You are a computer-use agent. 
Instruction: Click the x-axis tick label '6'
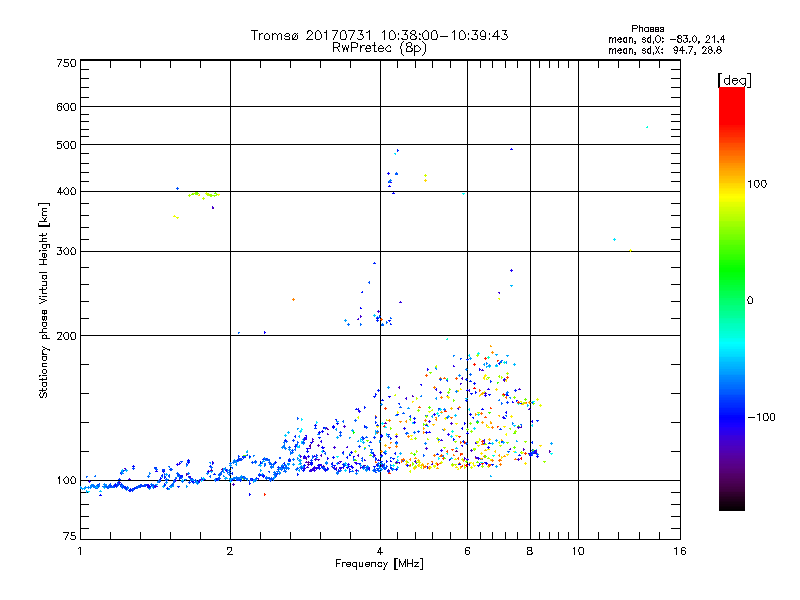coord(467,551)
